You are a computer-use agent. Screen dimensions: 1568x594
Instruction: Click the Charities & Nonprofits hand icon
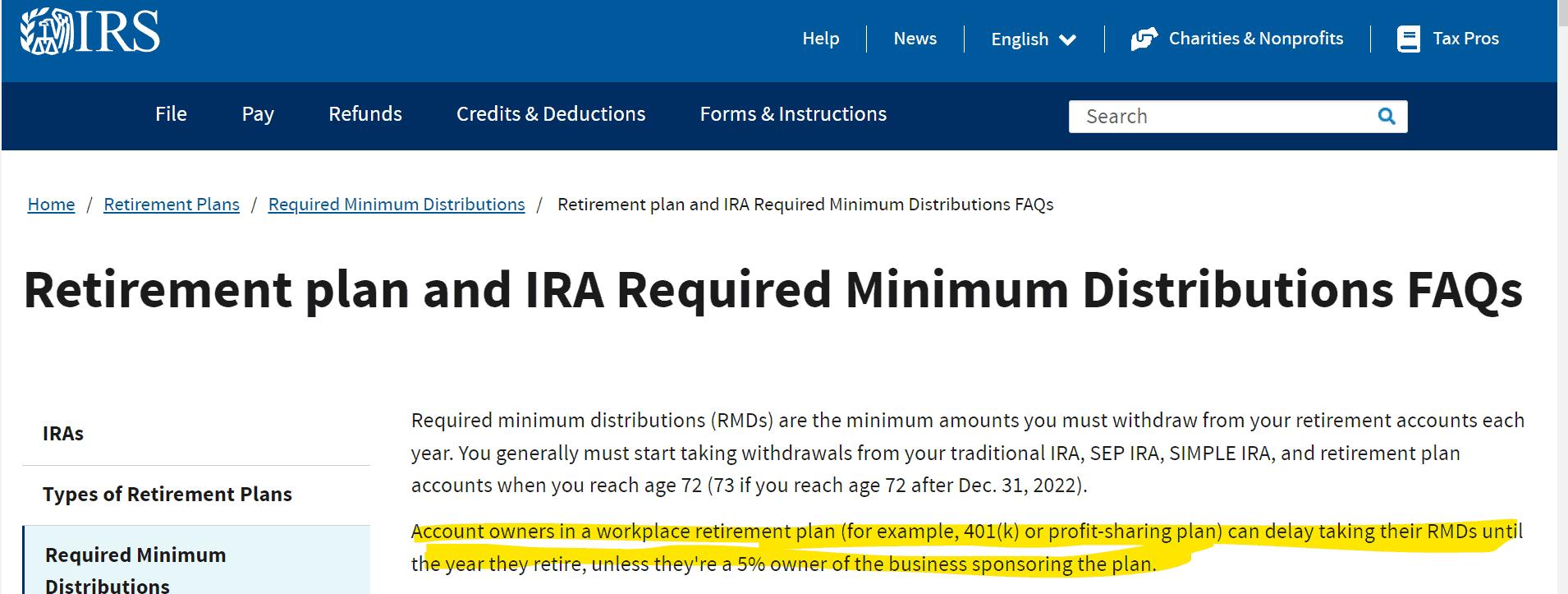click(1144, 39)
